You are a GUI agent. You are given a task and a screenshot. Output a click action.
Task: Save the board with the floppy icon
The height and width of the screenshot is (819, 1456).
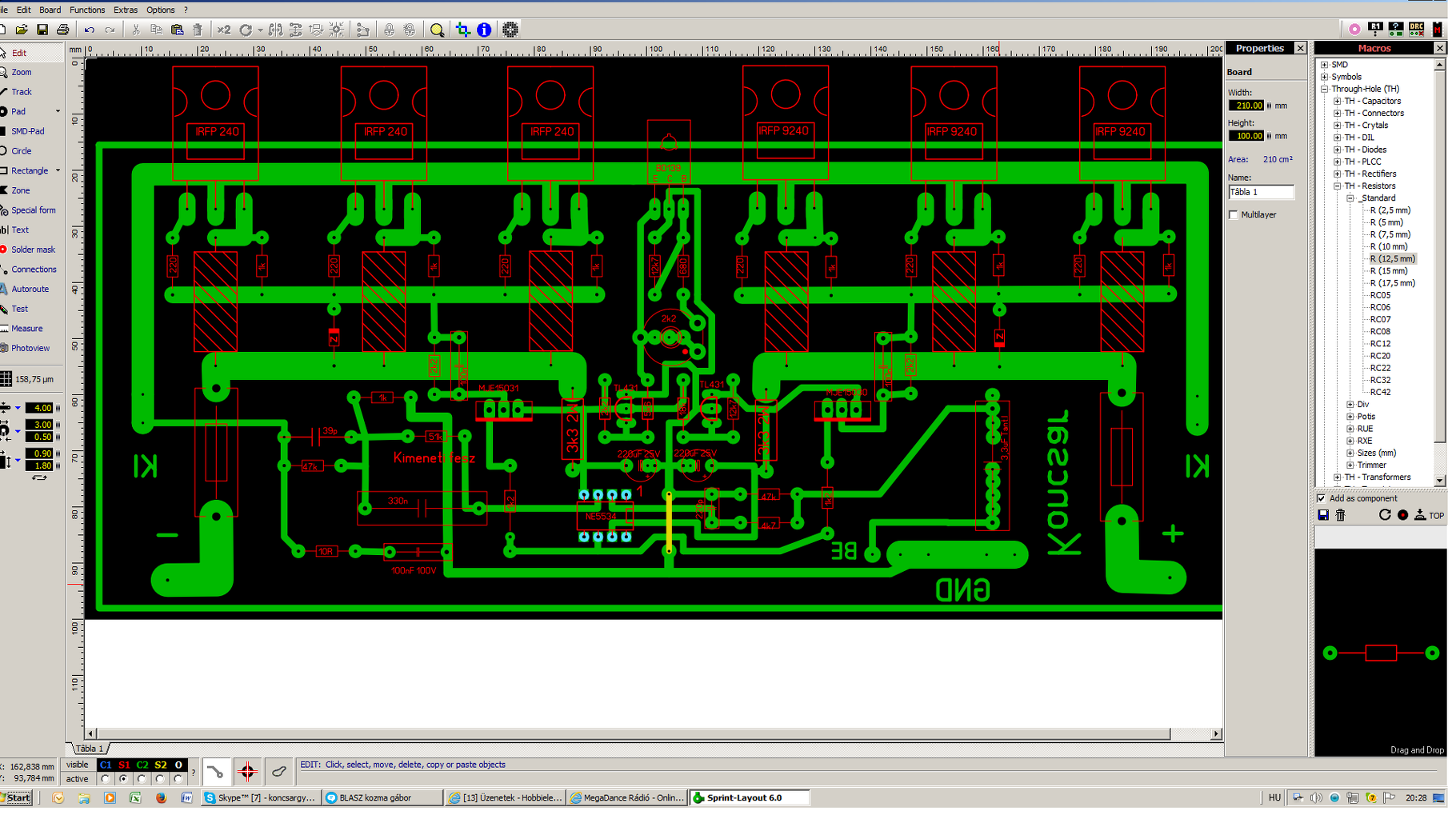42,30
